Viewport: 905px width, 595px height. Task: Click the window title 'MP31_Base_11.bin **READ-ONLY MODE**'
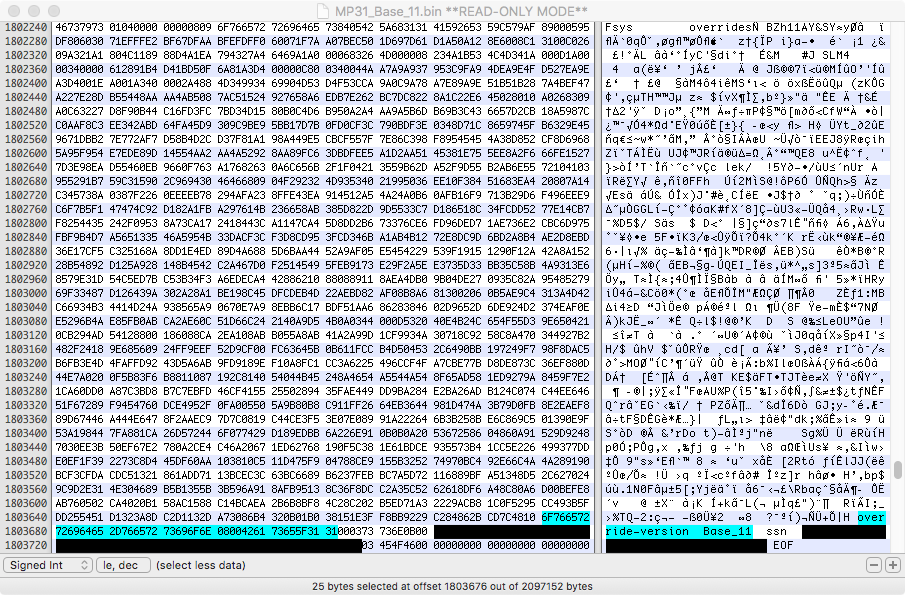[462, 11]
